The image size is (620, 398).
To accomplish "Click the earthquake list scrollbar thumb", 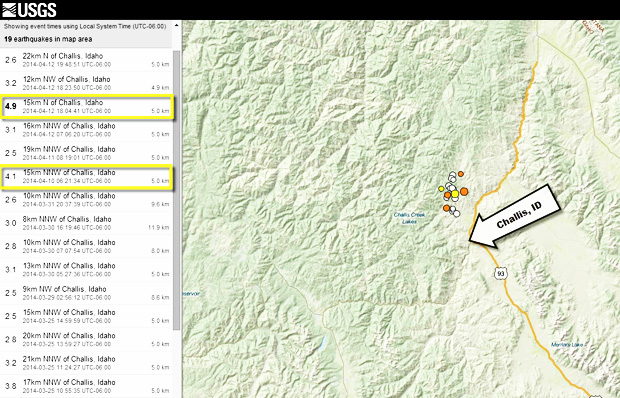I will (176, 191).
